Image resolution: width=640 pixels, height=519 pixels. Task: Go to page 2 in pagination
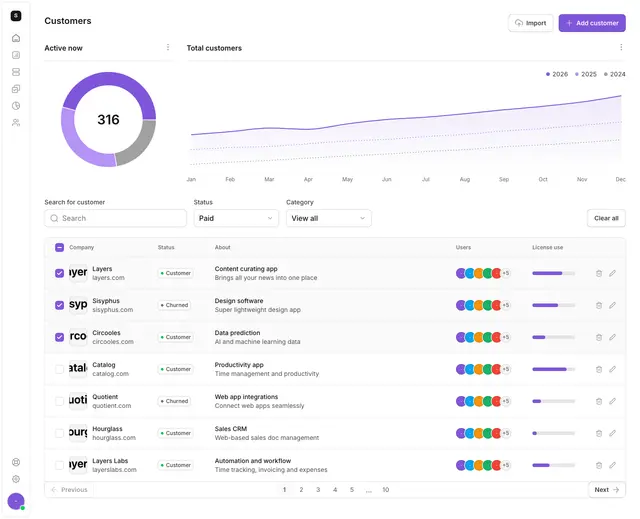(301, 490)
